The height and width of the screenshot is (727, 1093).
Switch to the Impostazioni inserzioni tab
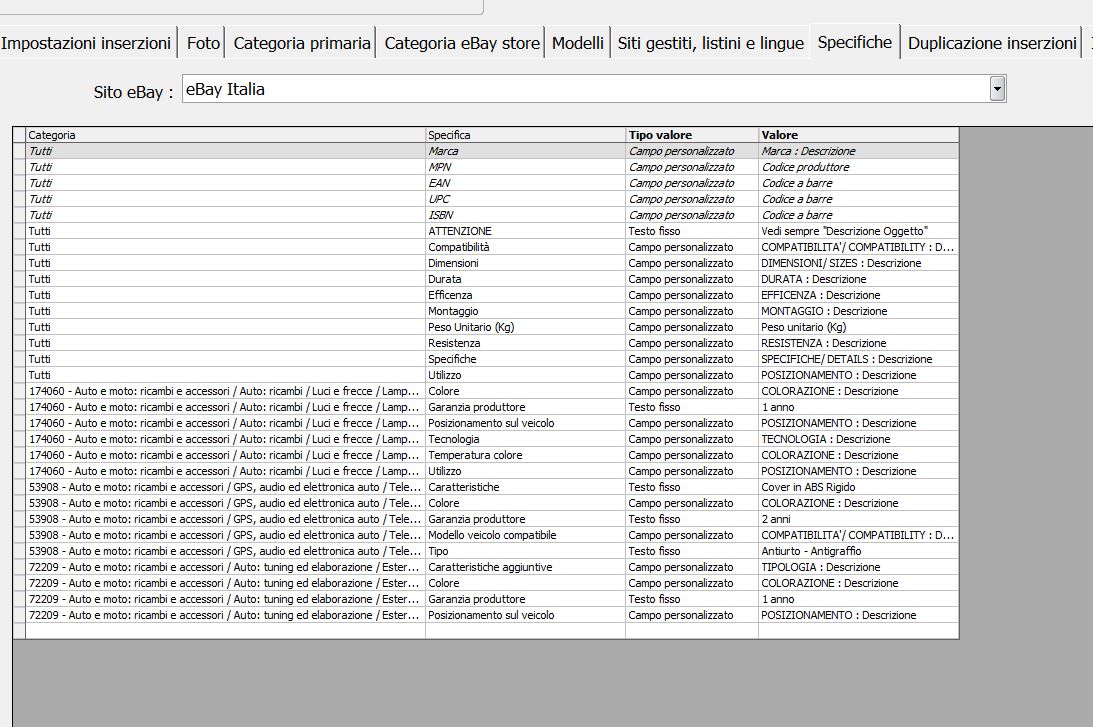pos(86,43)
